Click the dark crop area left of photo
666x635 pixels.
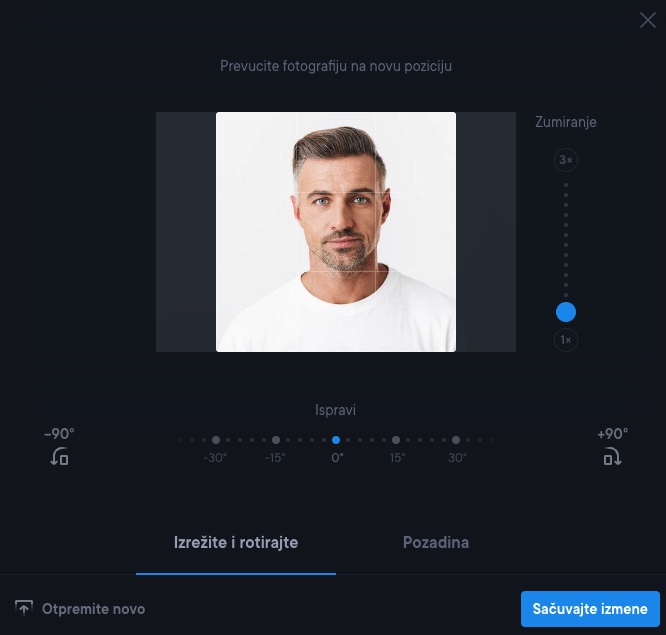click(185, 232)
